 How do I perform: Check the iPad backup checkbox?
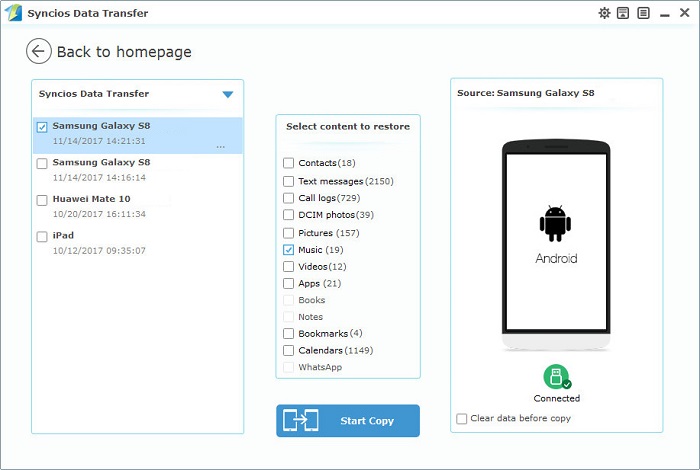click(42, 237)
